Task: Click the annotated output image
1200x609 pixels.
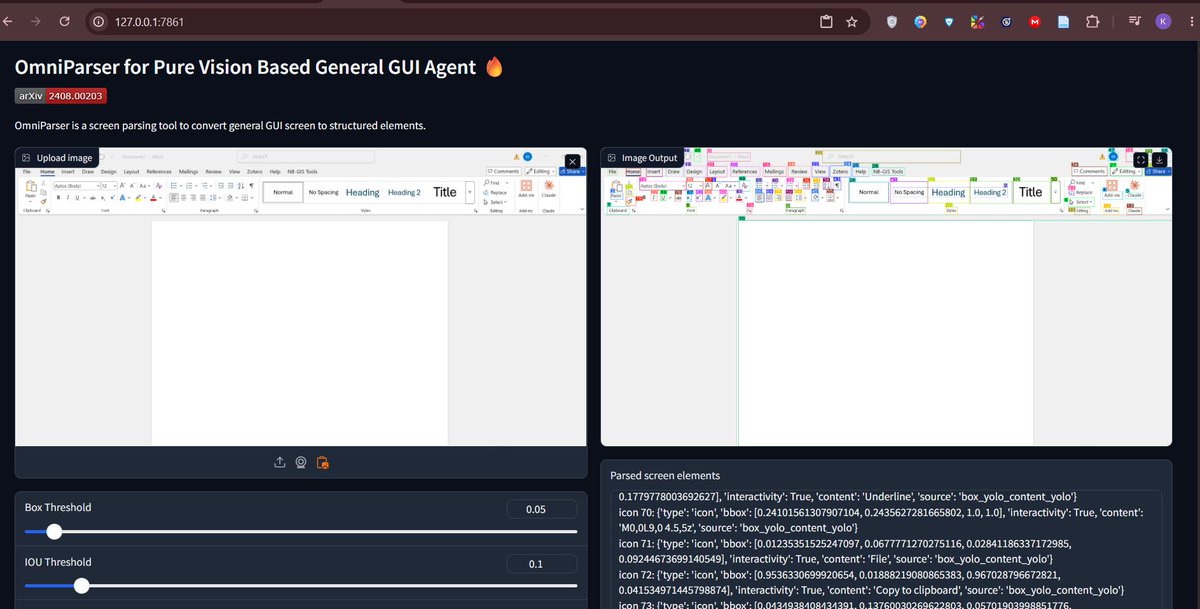Action: (x=886, y=297)
